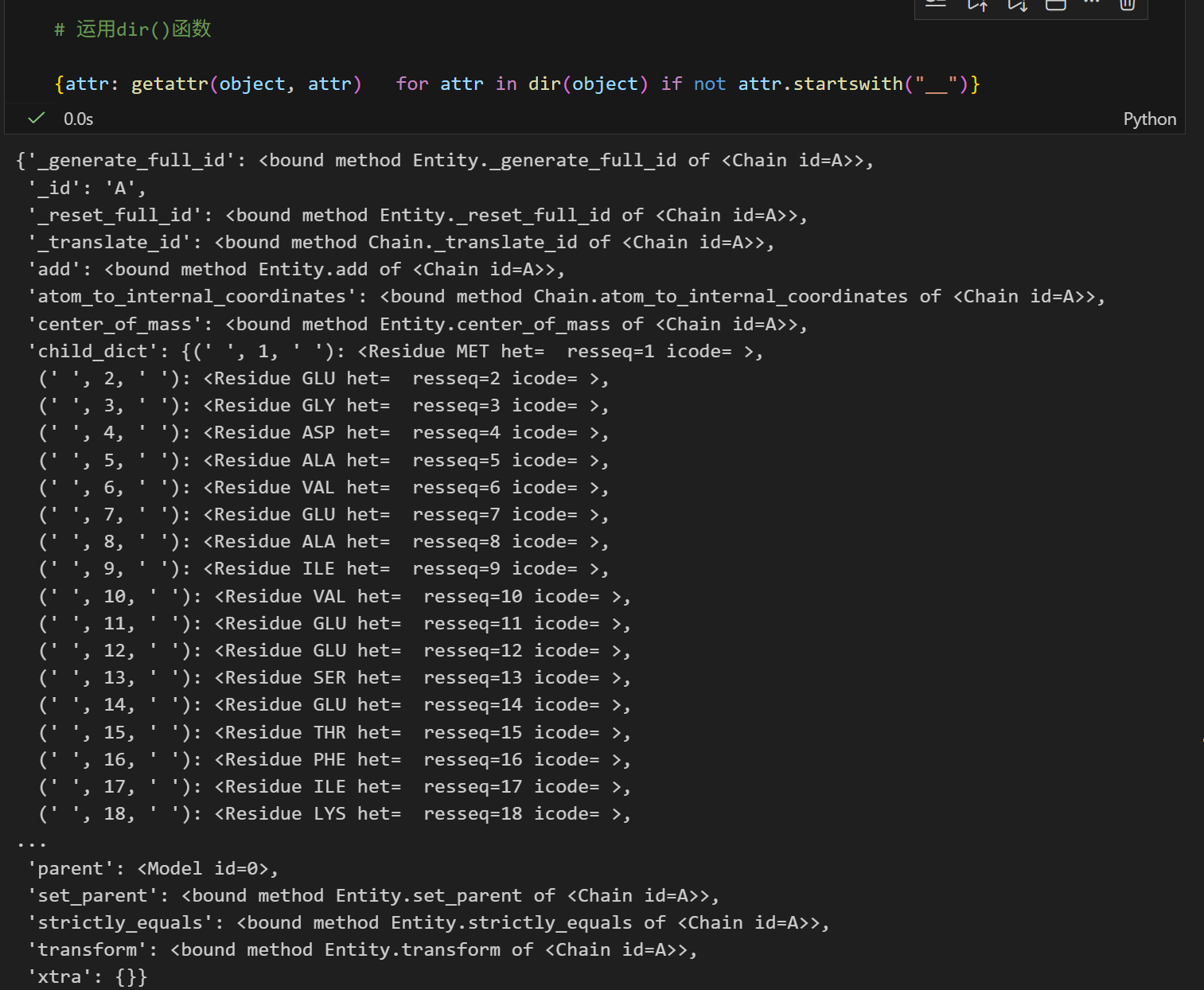Click the 'add' bound method output line

296,270
